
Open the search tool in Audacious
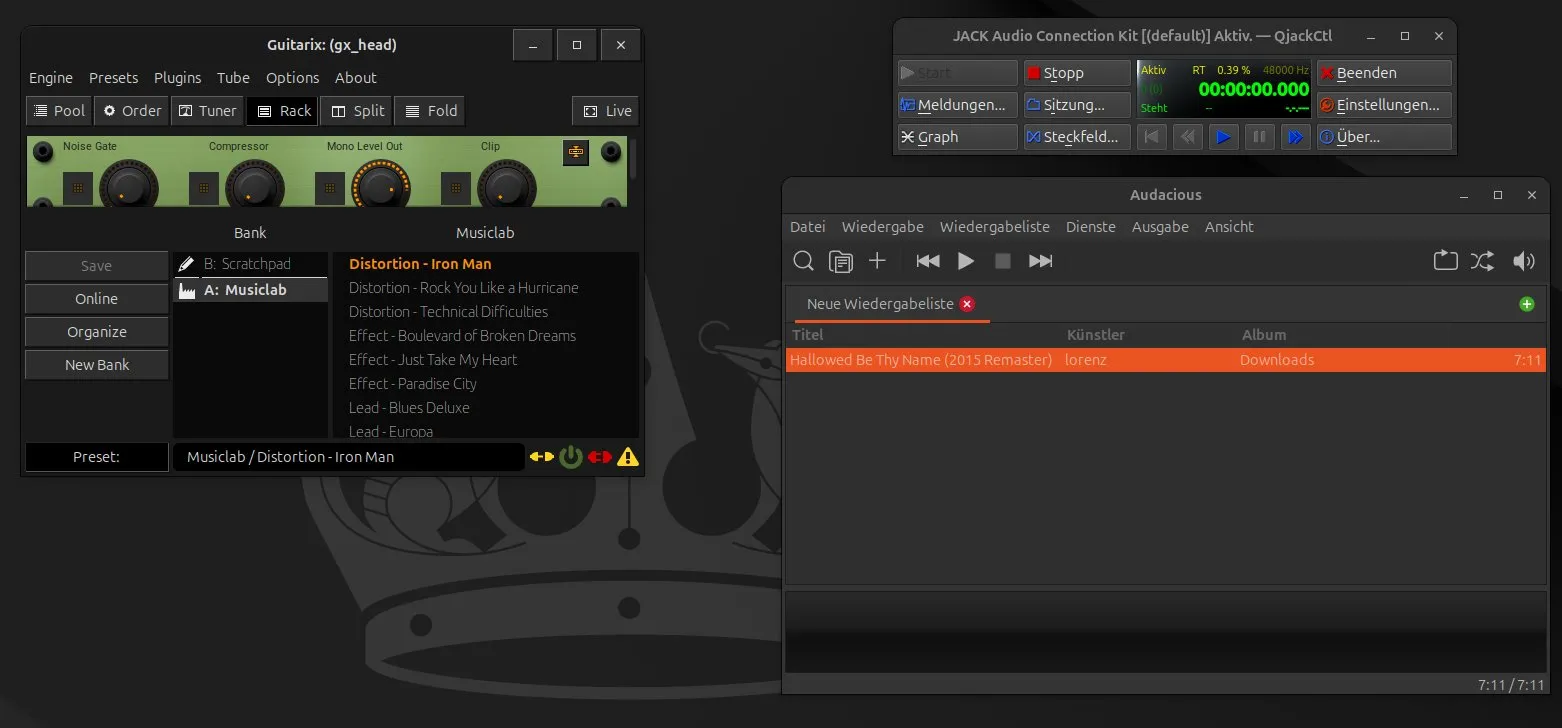click(803, 261)
